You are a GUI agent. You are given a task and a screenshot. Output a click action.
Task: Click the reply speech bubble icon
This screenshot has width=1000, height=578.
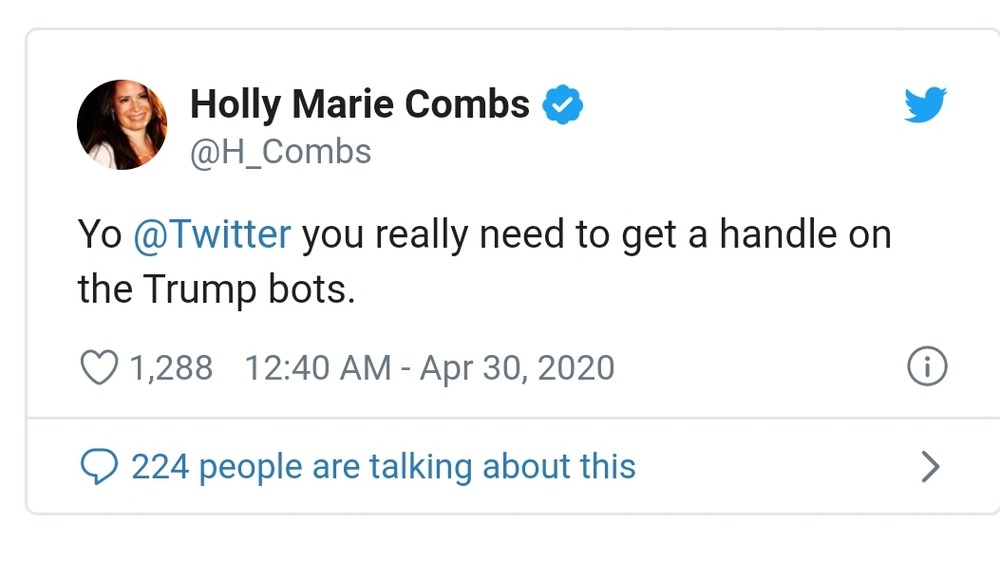pos(99,466)
